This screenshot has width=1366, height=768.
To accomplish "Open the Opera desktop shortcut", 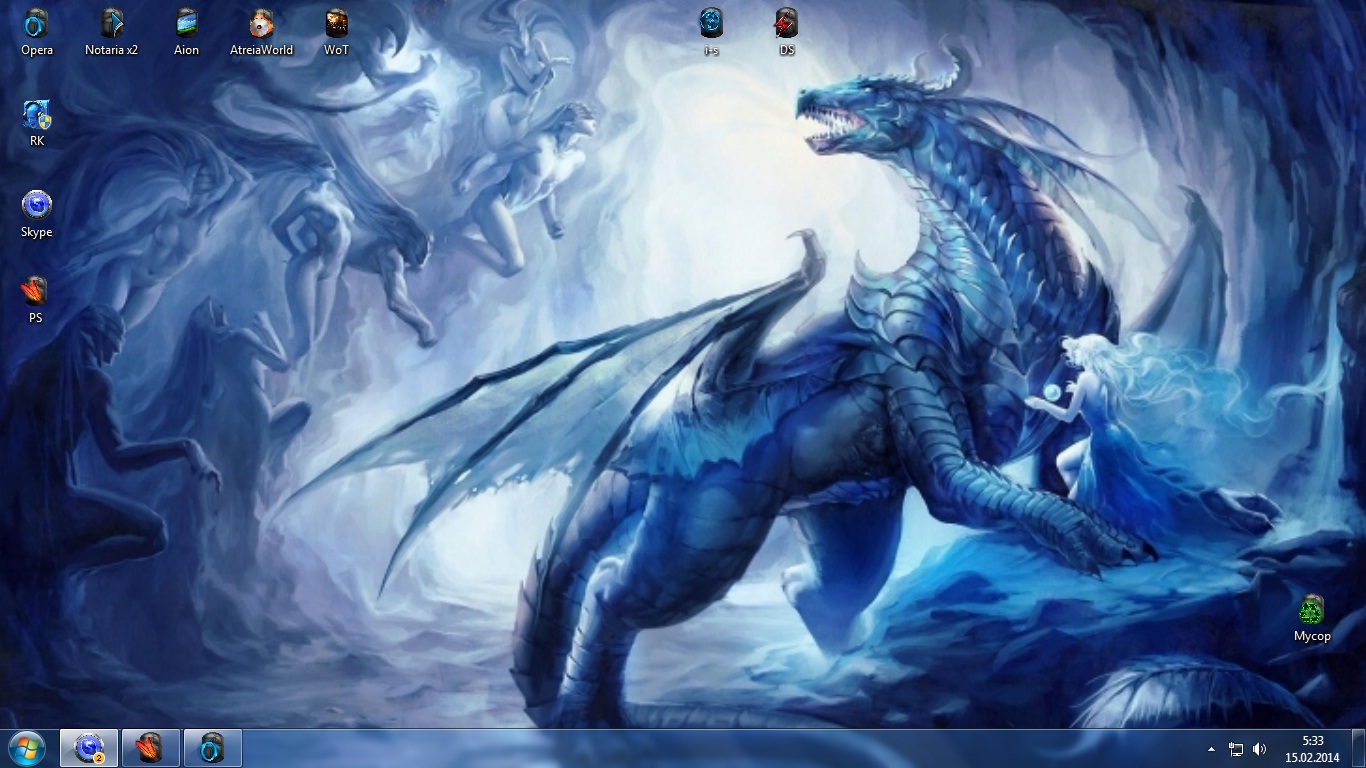I will [x=37, y=31].
